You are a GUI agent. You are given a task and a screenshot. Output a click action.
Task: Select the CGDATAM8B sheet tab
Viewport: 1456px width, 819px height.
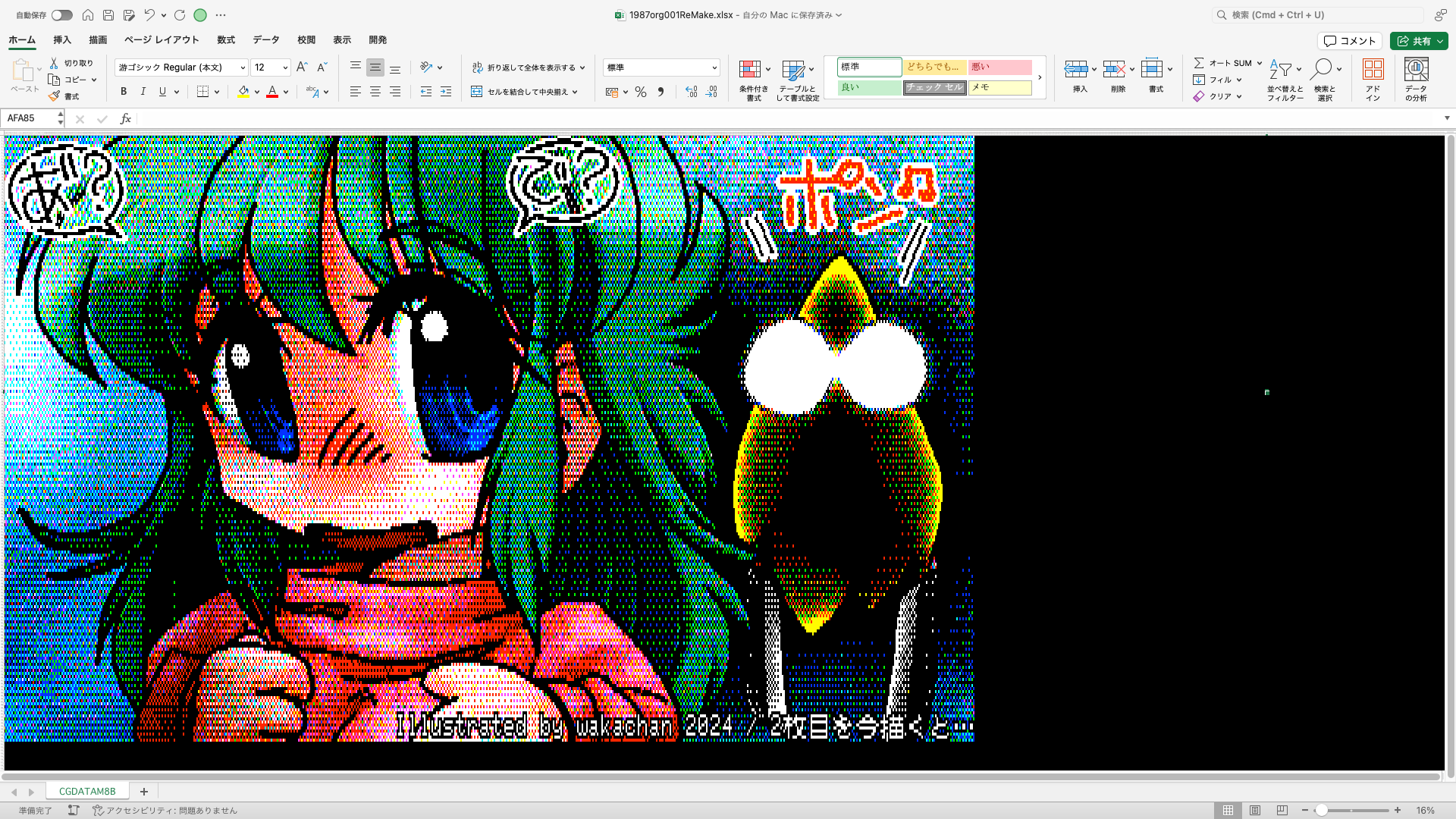click(x=87, y=791)
